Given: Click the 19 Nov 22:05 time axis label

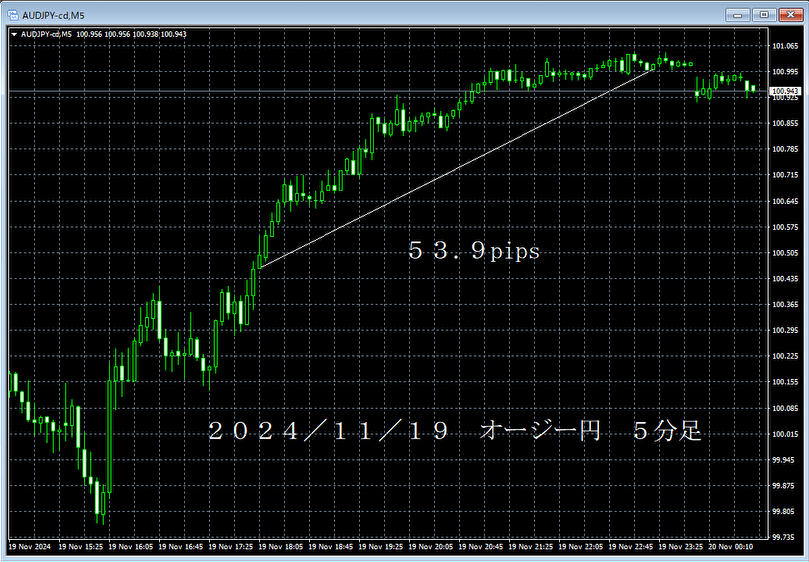Looking at the screenshot, I should [581, 546].
